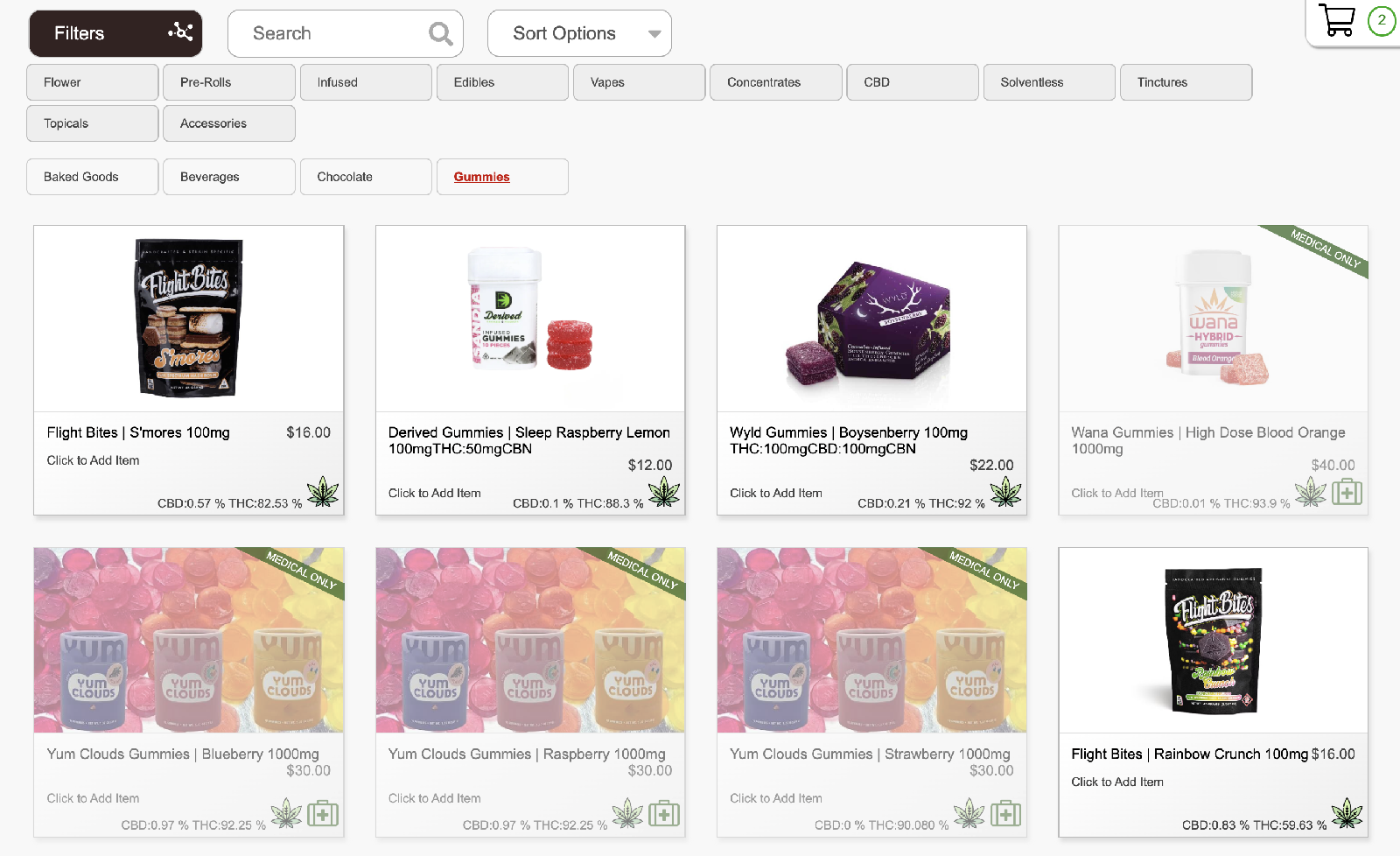The image size is (1400, 856).
Task: Click cannabis leaf icon on Flight Bites S'mores
Action: click(x=323, y=492)
